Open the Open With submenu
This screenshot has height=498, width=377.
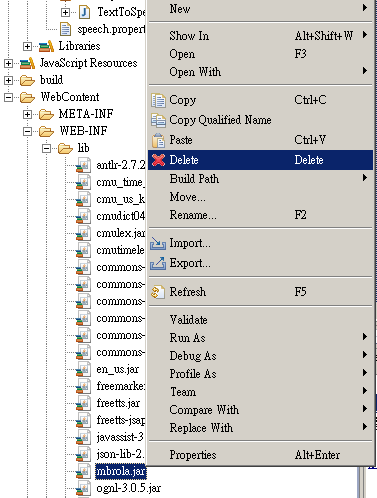pos(260,72)
